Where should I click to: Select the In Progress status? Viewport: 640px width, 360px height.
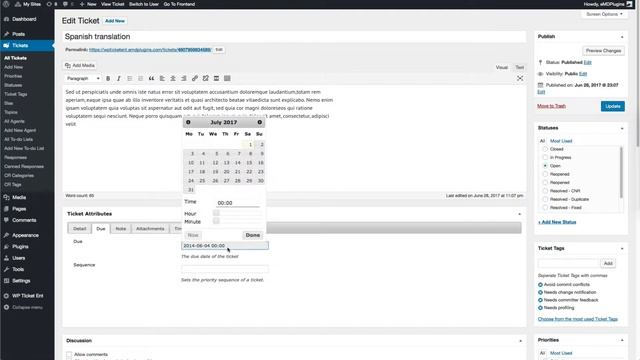(545, 157)
